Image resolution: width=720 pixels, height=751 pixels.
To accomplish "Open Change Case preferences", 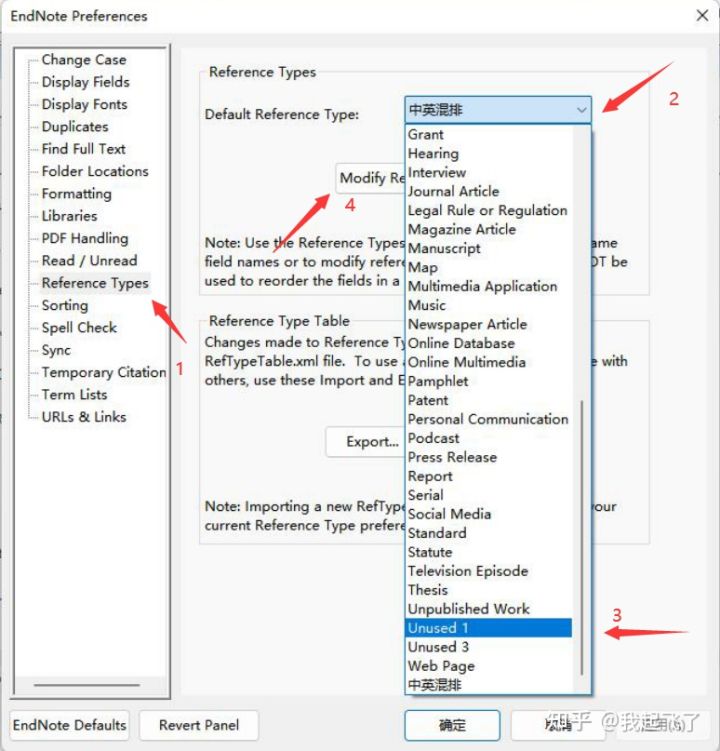I will pos(84,60).
